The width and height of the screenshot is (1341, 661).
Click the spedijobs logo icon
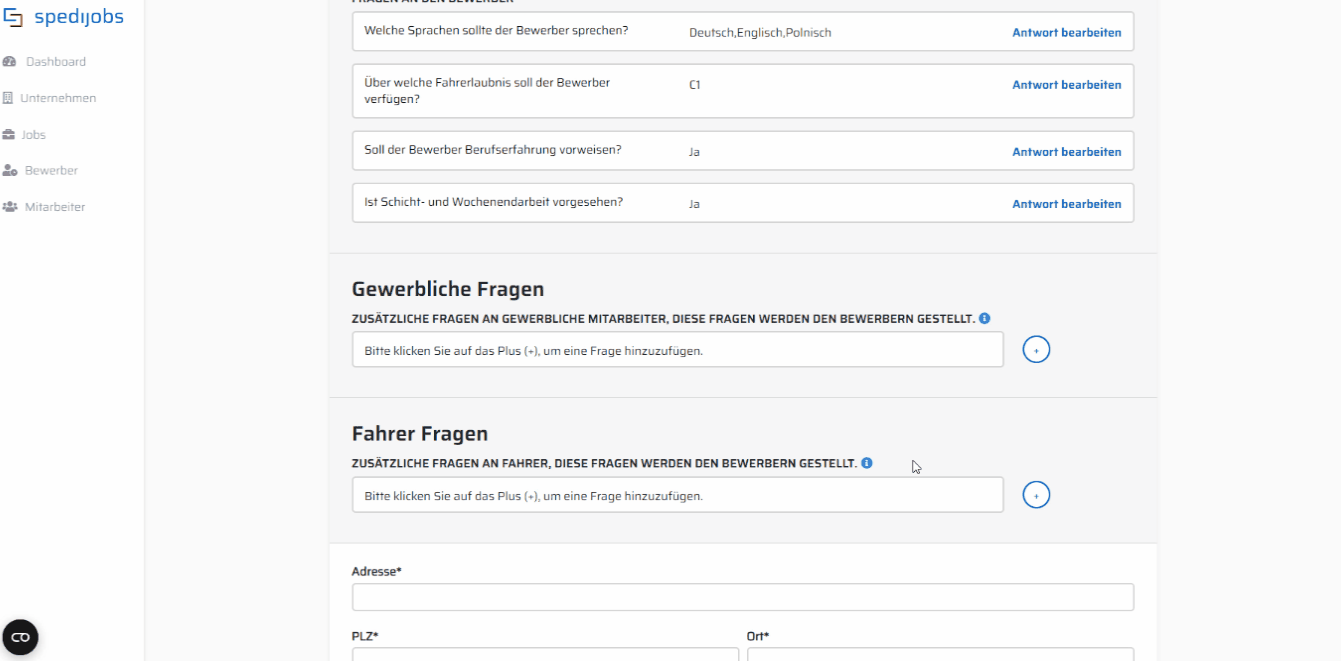pyautogui.click(x=14, y=17)
